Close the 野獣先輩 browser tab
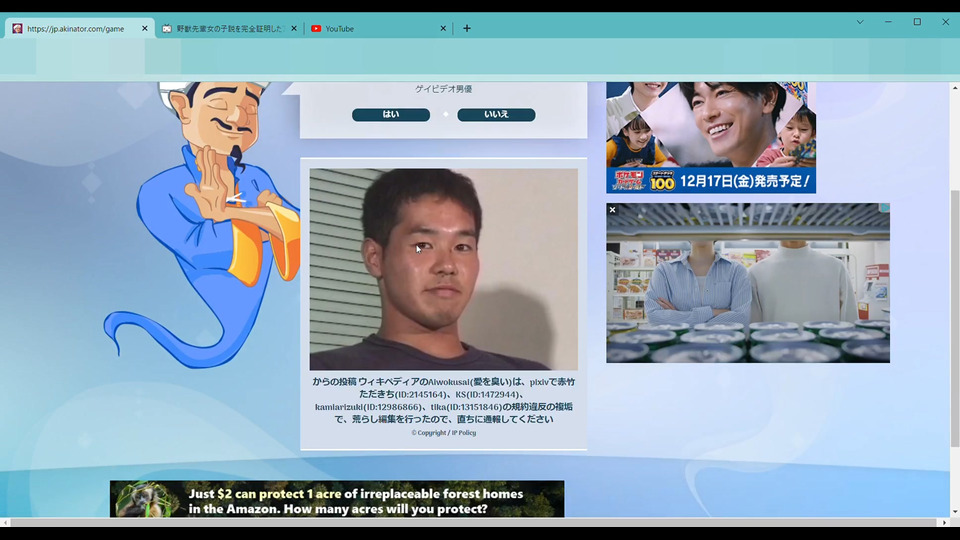 point(294,29)
